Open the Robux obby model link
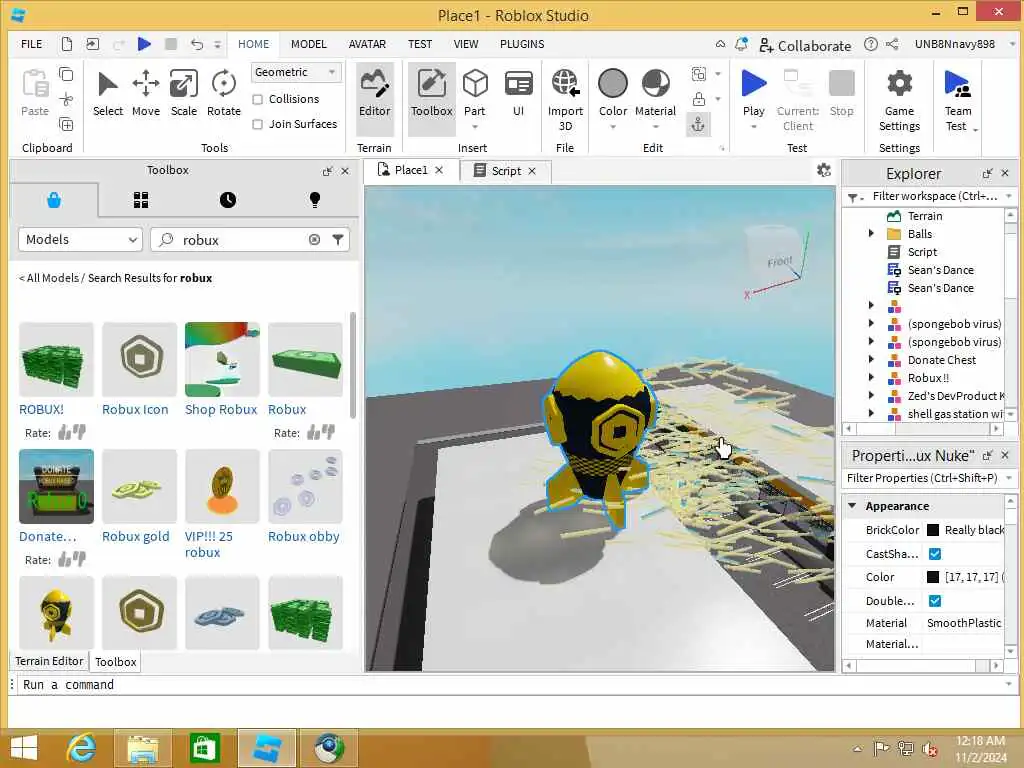 coord(304,536)
